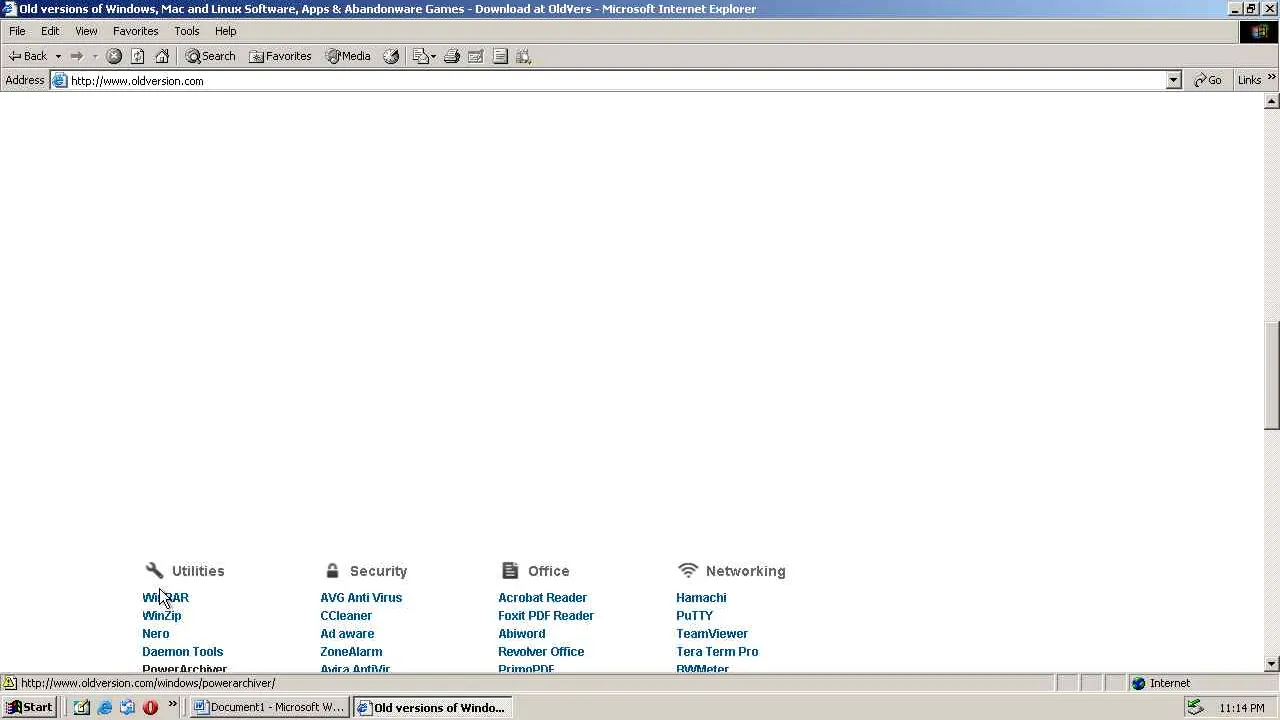
Task: Click the Security category heading
Action: click(x=378, y=571)
